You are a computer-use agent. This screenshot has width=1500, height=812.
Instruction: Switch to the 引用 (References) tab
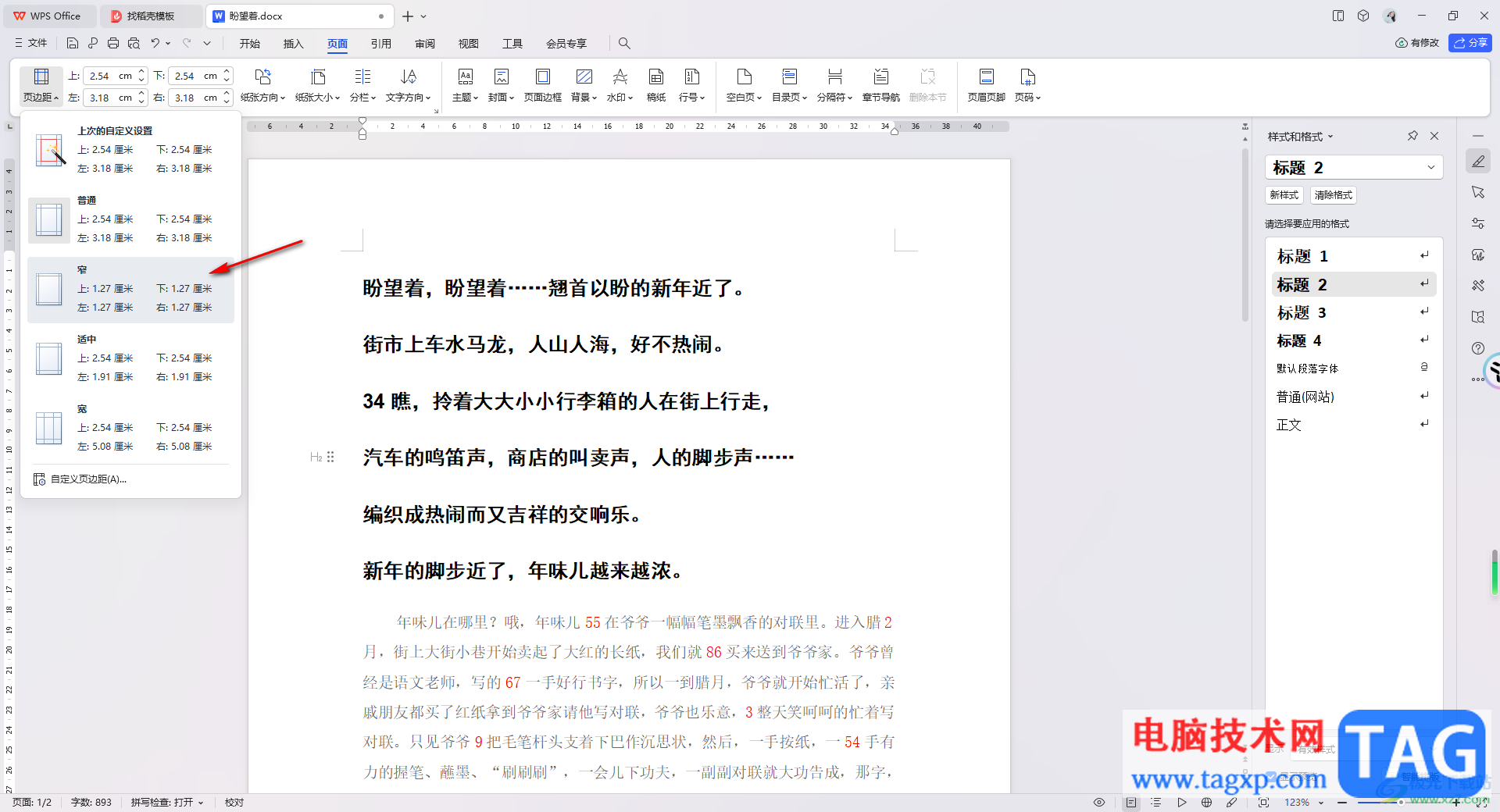pos(381,44)
